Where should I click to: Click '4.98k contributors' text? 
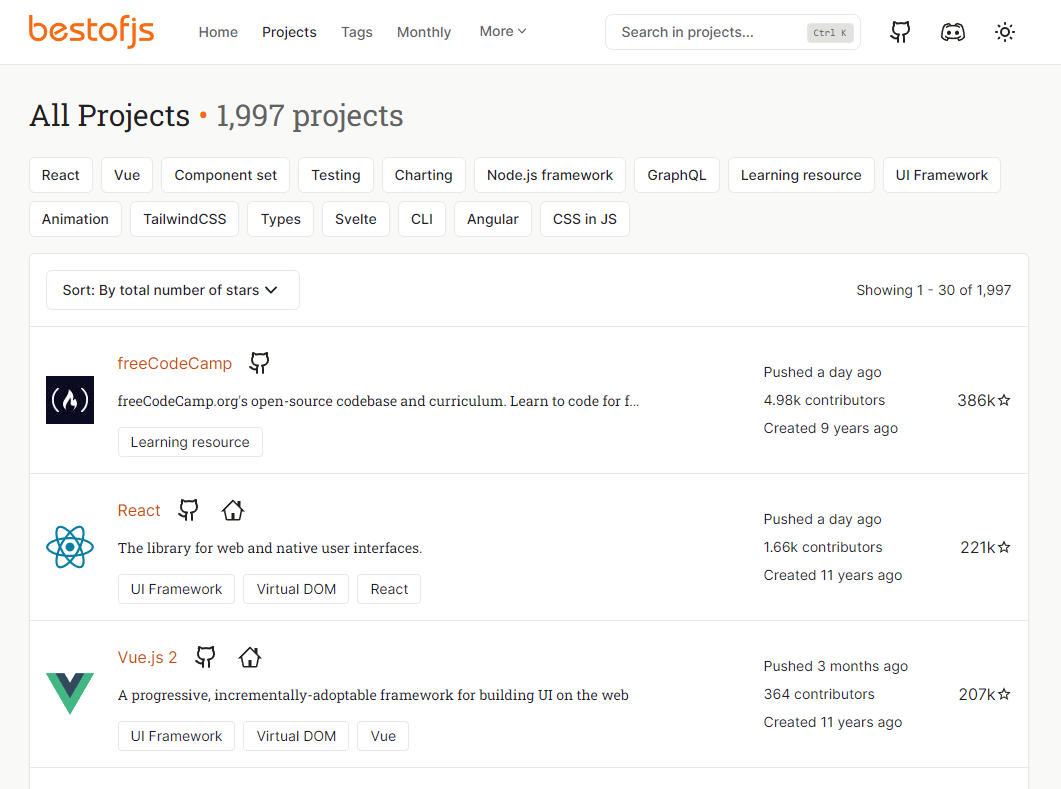824,400
